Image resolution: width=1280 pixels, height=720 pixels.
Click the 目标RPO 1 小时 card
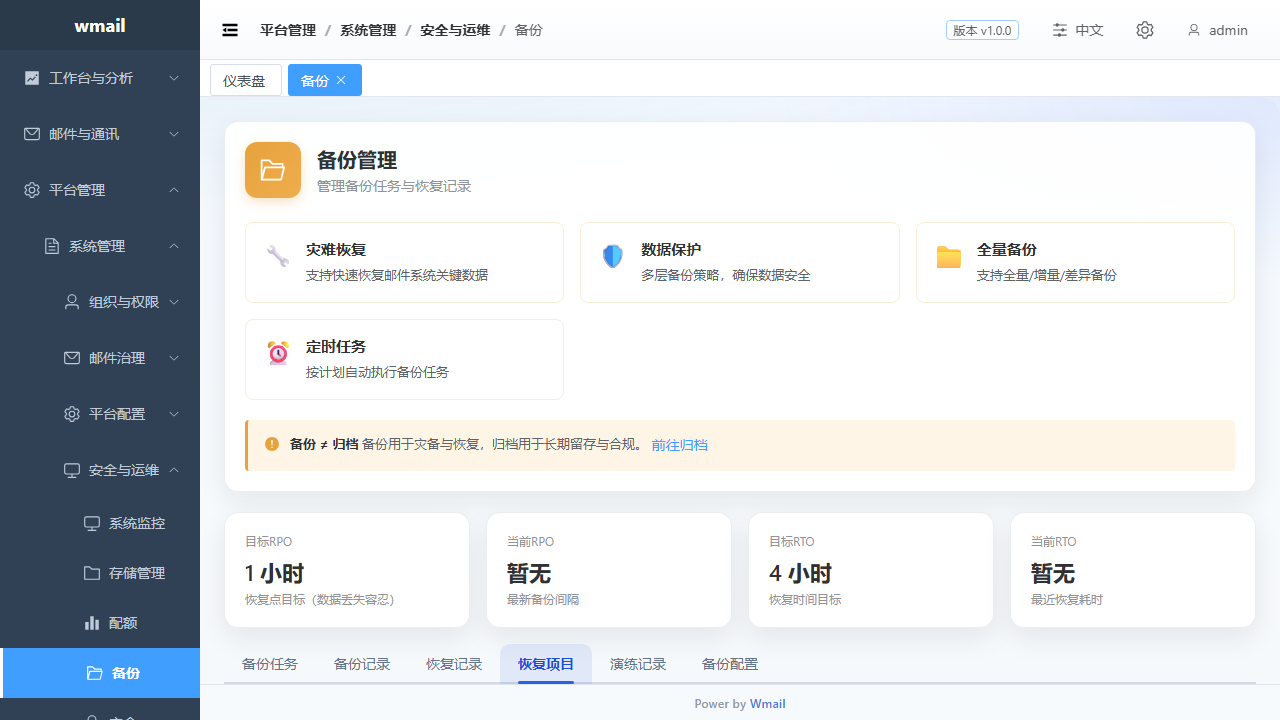347,570
